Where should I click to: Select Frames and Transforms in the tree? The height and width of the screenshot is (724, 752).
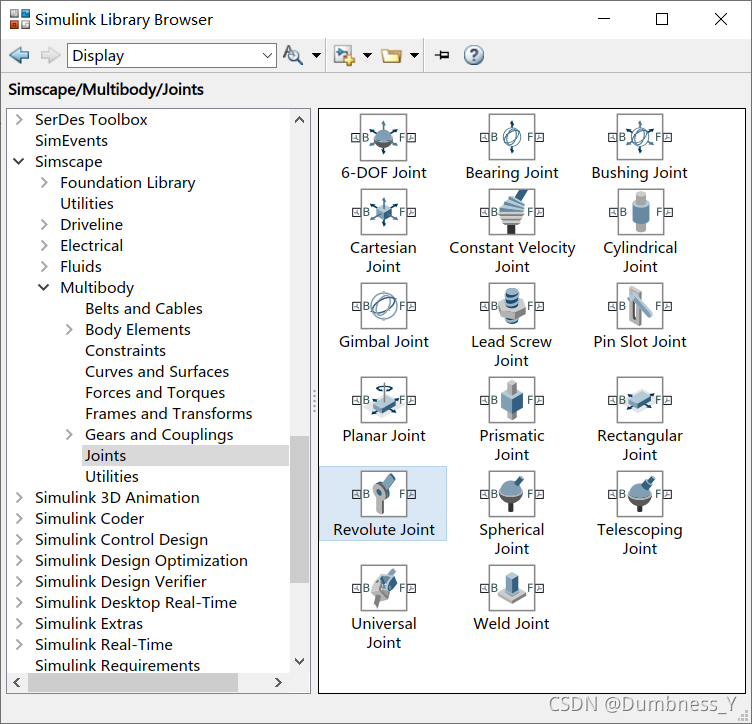pyautogui.click(x=169, y=414)
